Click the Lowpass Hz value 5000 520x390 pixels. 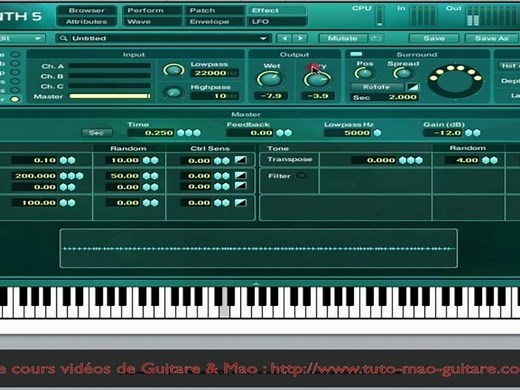pos(348,133)
